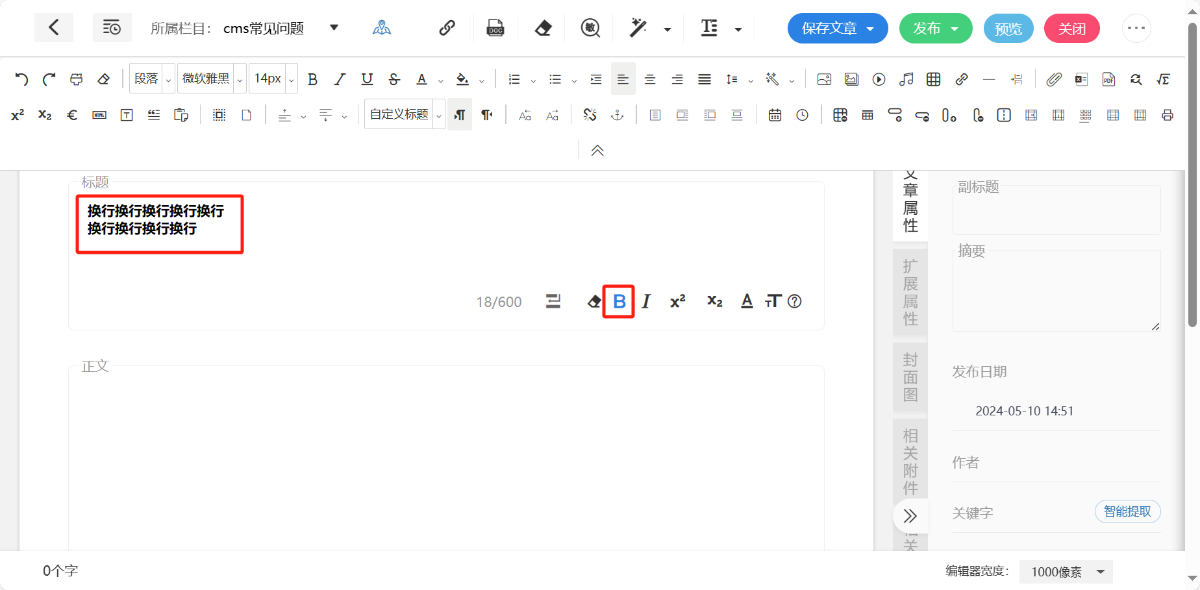Toggle italic in the title toolbar
This screenshot has height=590, width=1200.
[646, 301]
